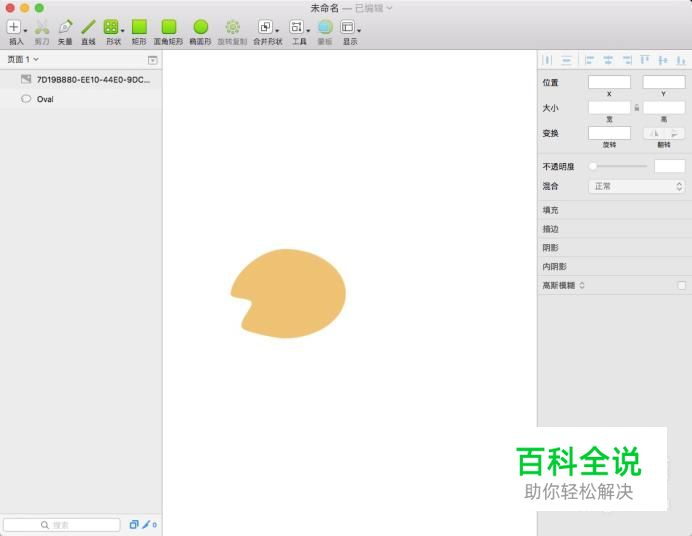Toggle the slice filter icon in layer list footer
This screenshot has width=692, height=536.
point(146,524)
